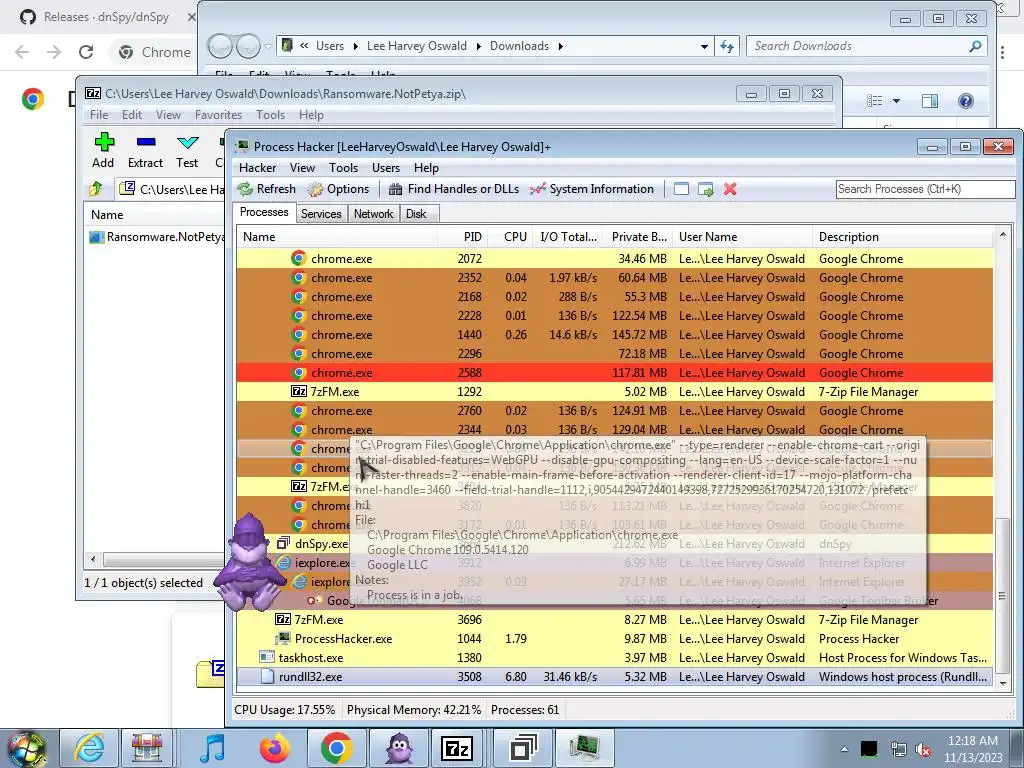The image size is (1024, 768).
Task: Open Explorer view options dropdown arrow
Action: tap(896, 101)
